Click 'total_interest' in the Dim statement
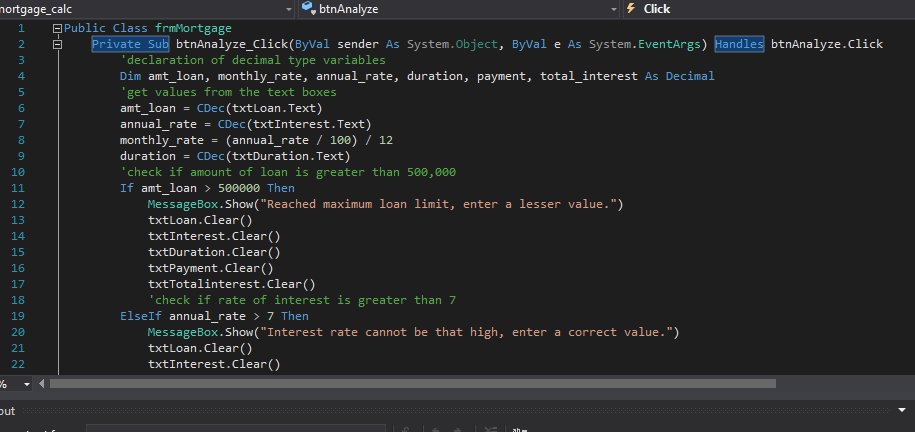The width and height of the screenshot is (915, 432). pos(589,76)
